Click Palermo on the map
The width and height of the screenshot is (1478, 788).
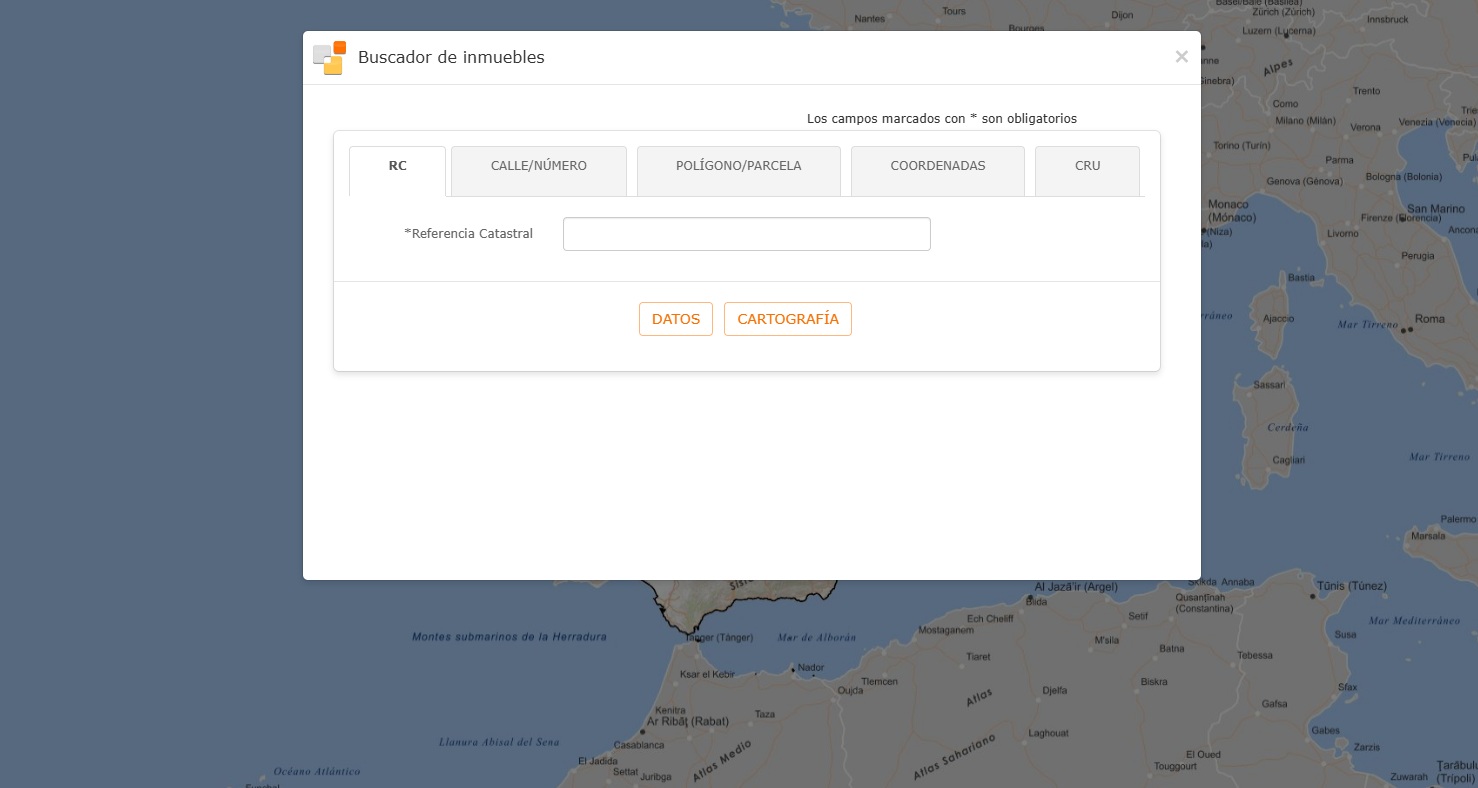(x=1457, y=520)
